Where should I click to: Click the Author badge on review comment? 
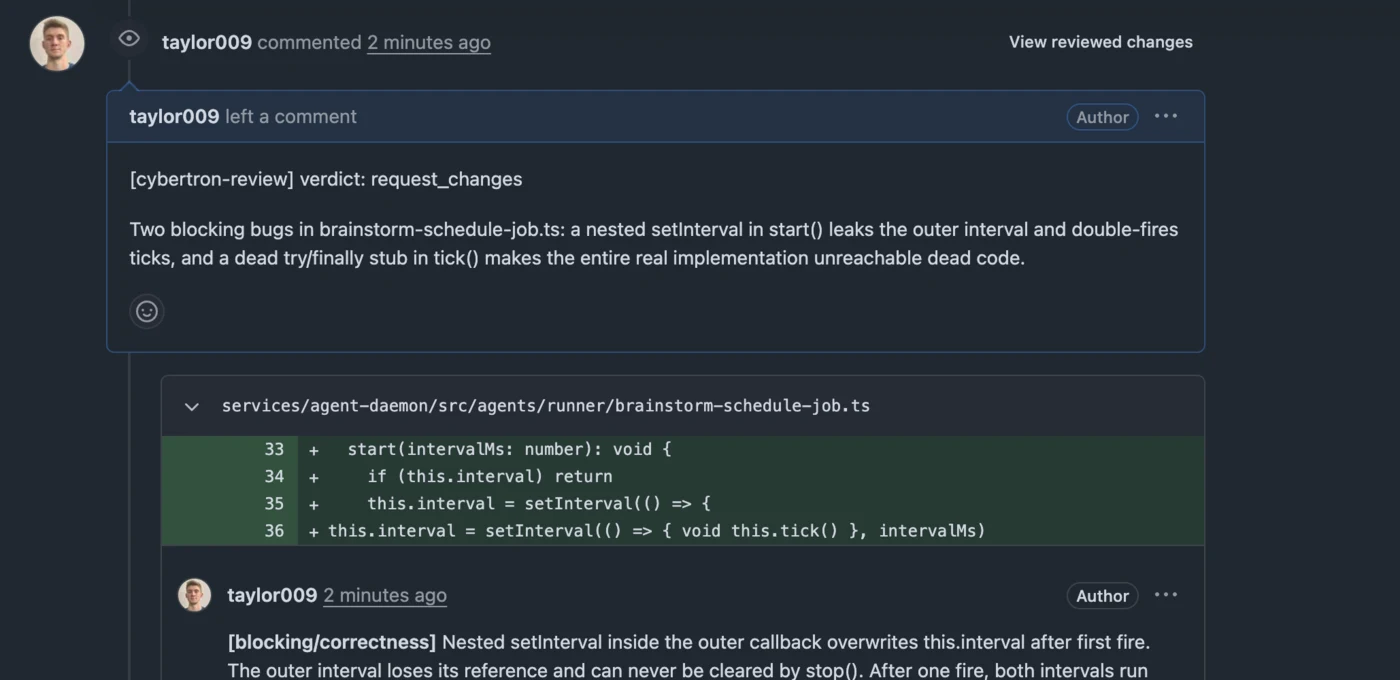(1102, 117)
